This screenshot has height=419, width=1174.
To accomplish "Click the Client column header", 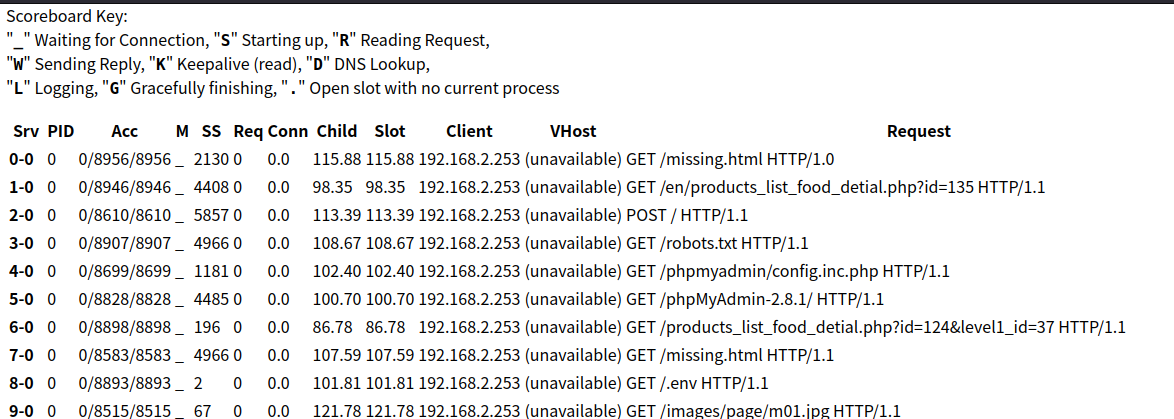I will 469,132.
